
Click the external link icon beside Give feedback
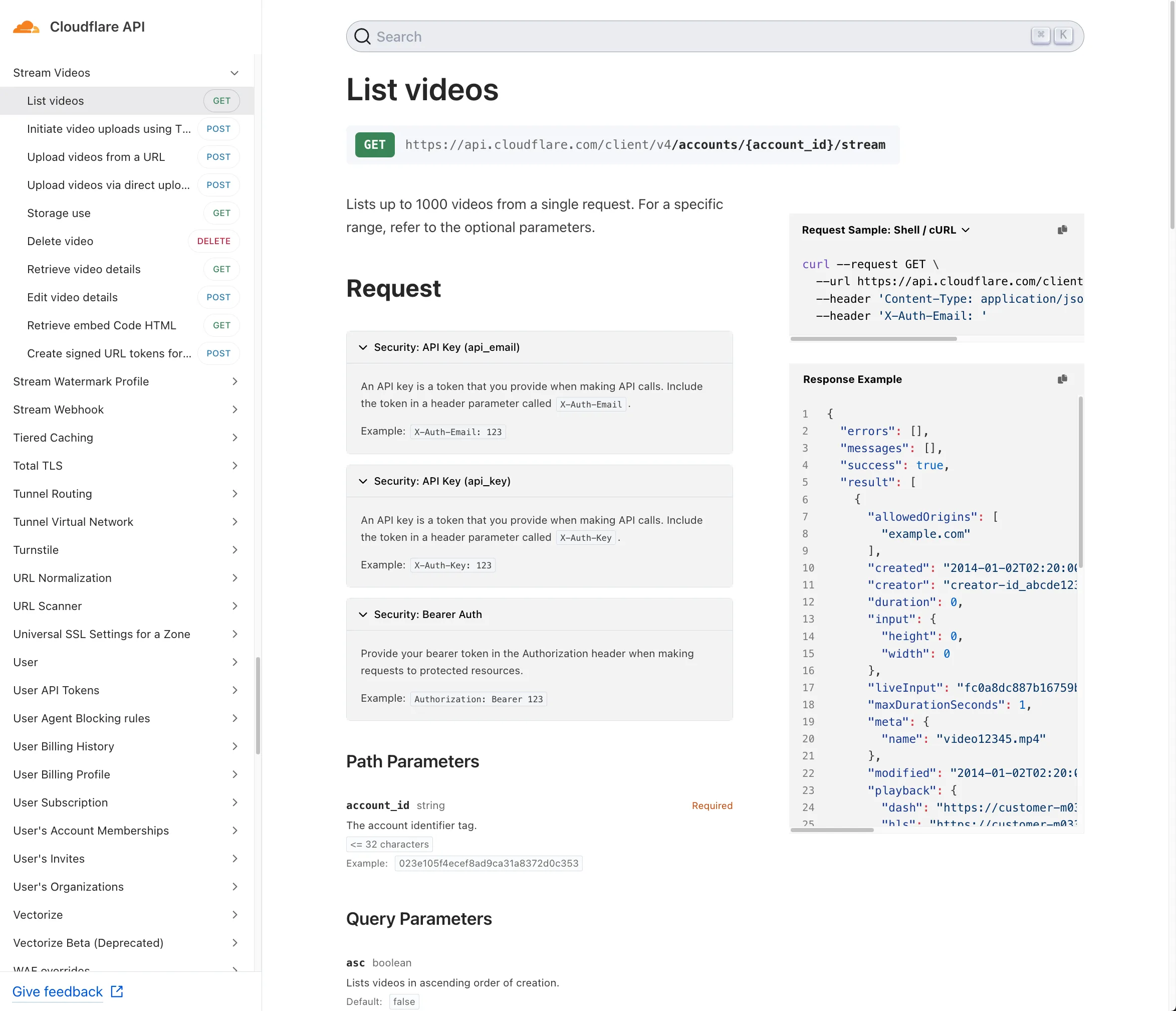pyautogui.click(x=116, y=990)
